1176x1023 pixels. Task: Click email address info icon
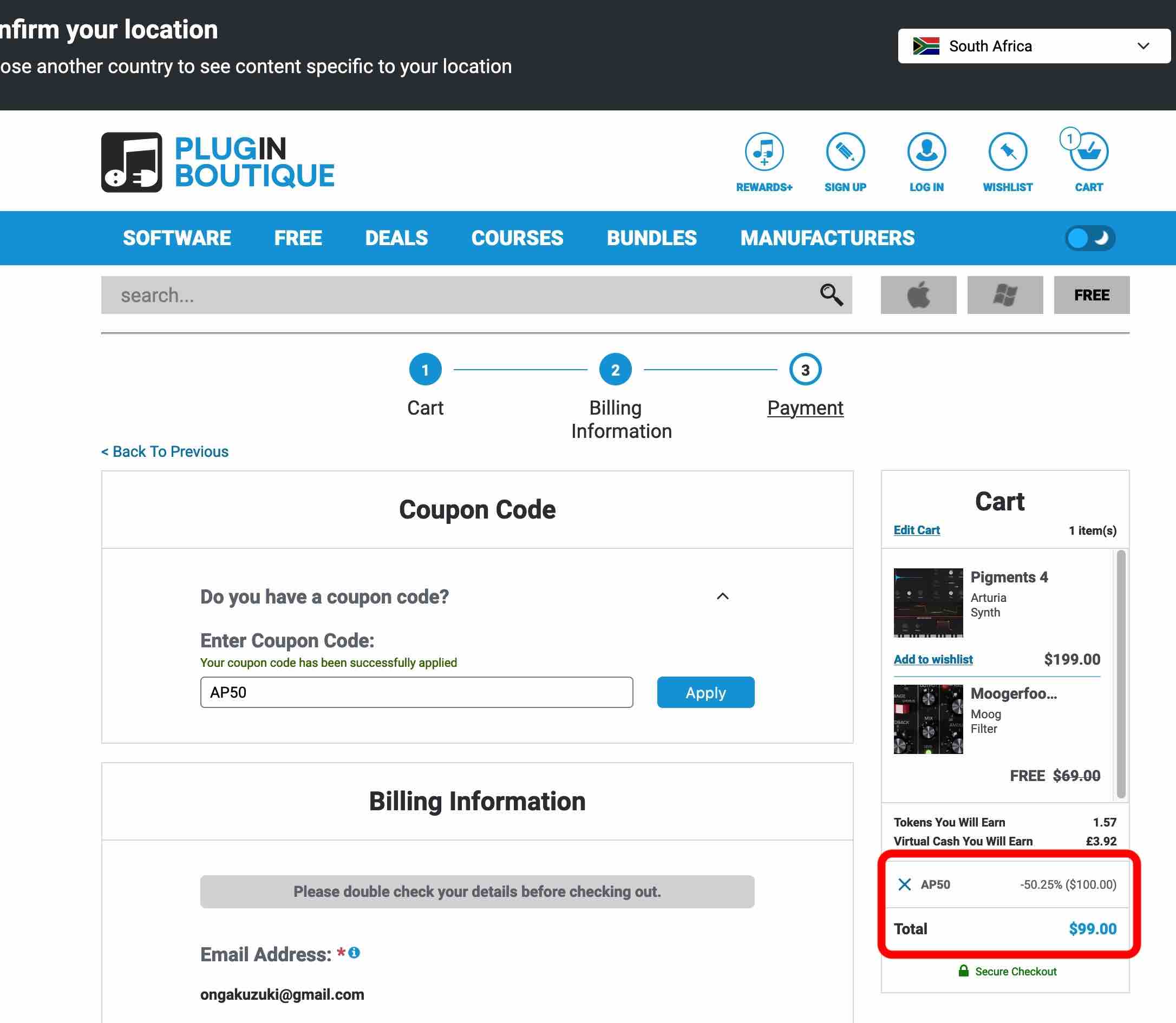354,952
